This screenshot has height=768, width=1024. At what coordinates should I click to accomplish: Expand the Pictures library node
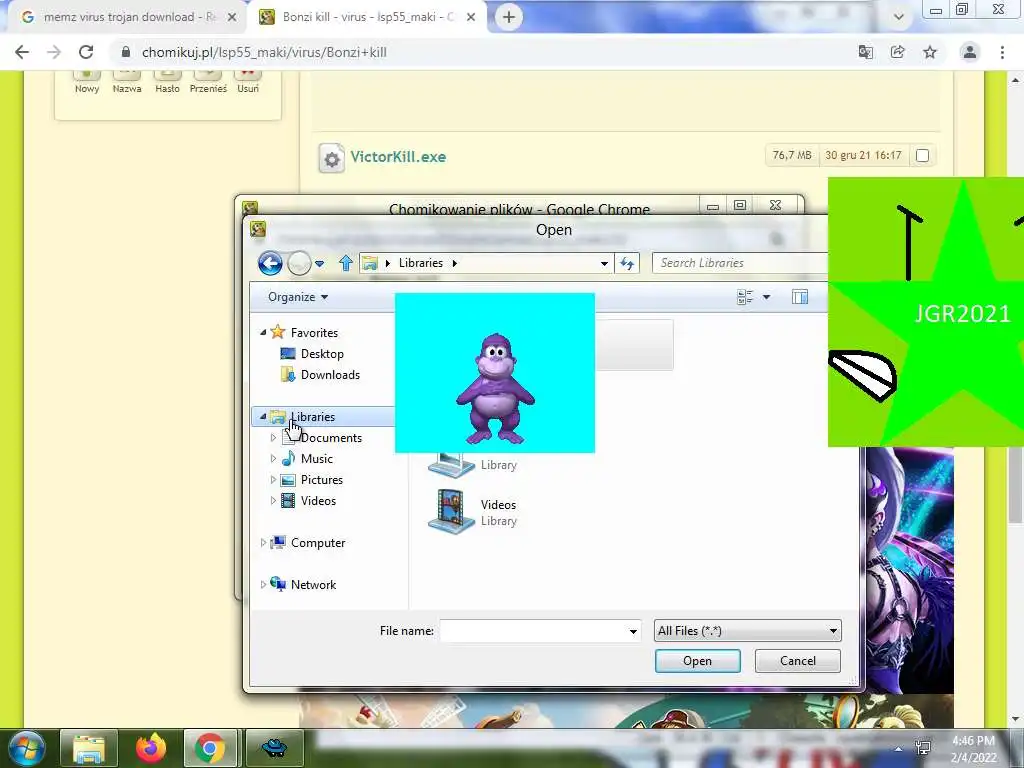click(x=273, y=479)
